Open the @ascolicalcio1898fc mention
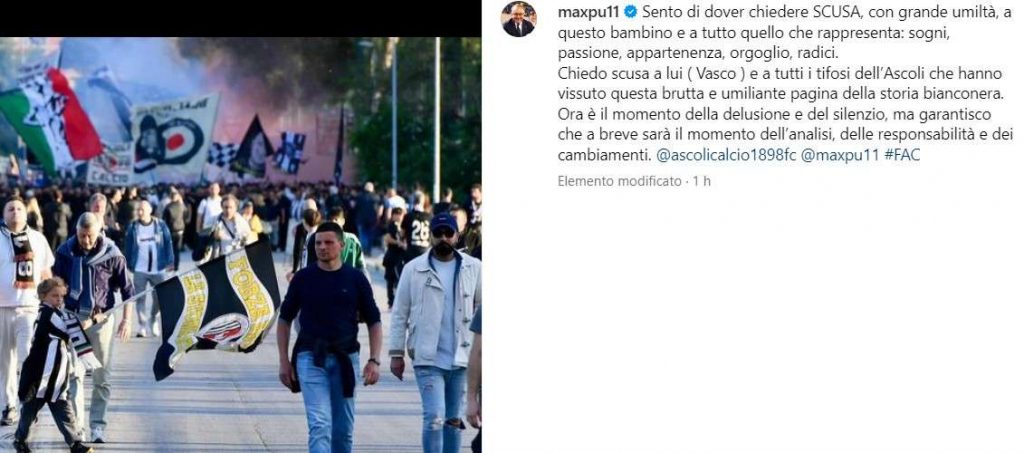The image size is (1024, 453). click(x=725, y=157)
